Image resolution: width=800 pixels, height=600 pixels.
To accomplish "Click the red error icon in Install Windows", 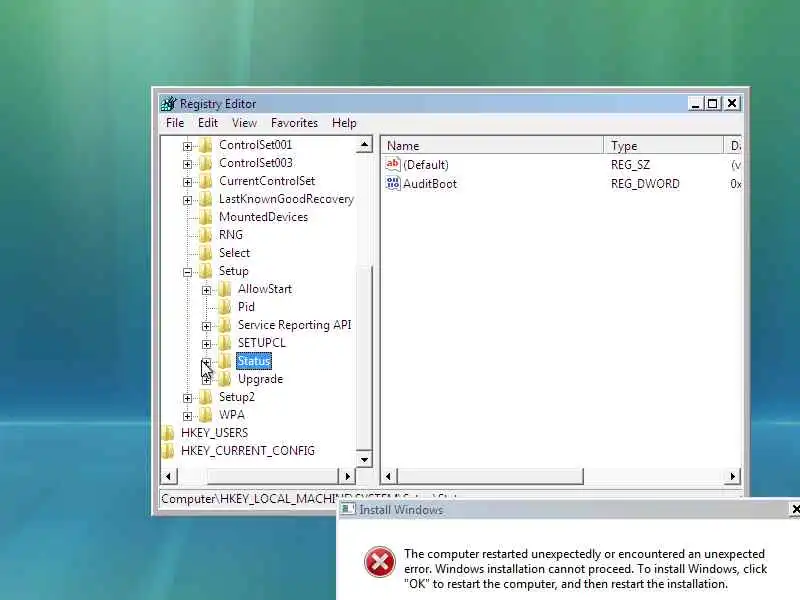I will click(380, 562).
